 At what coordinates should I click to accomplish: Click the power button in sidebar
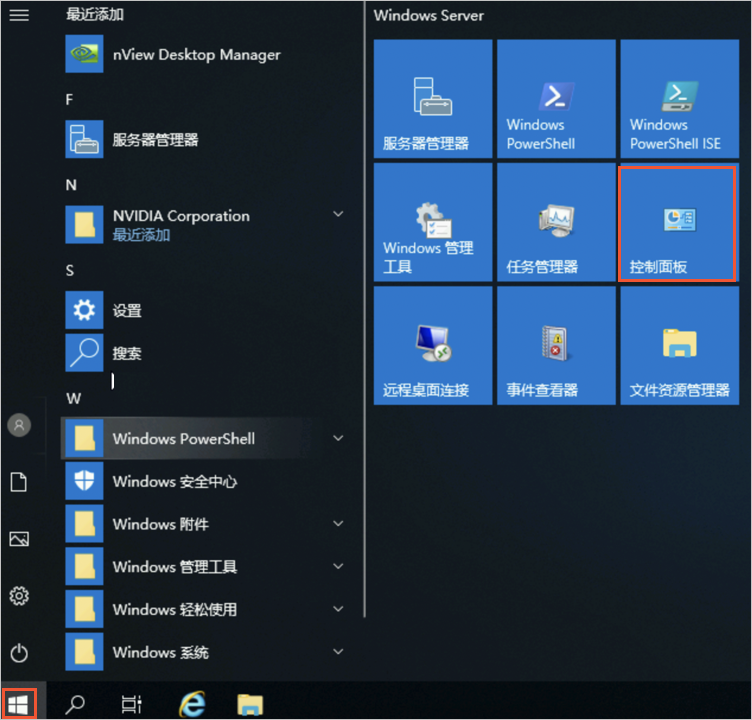[19, 654]
